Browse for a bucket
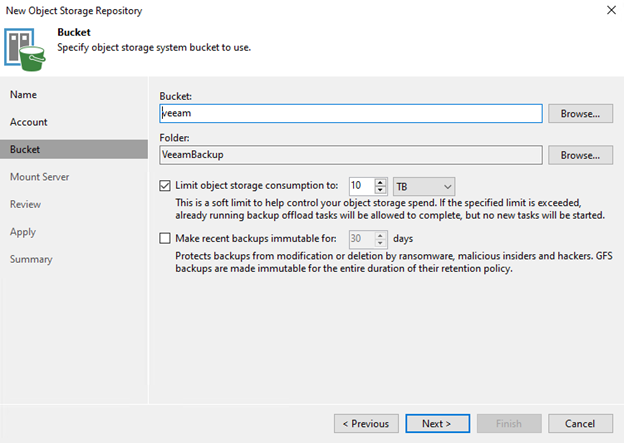 [580, 114]
